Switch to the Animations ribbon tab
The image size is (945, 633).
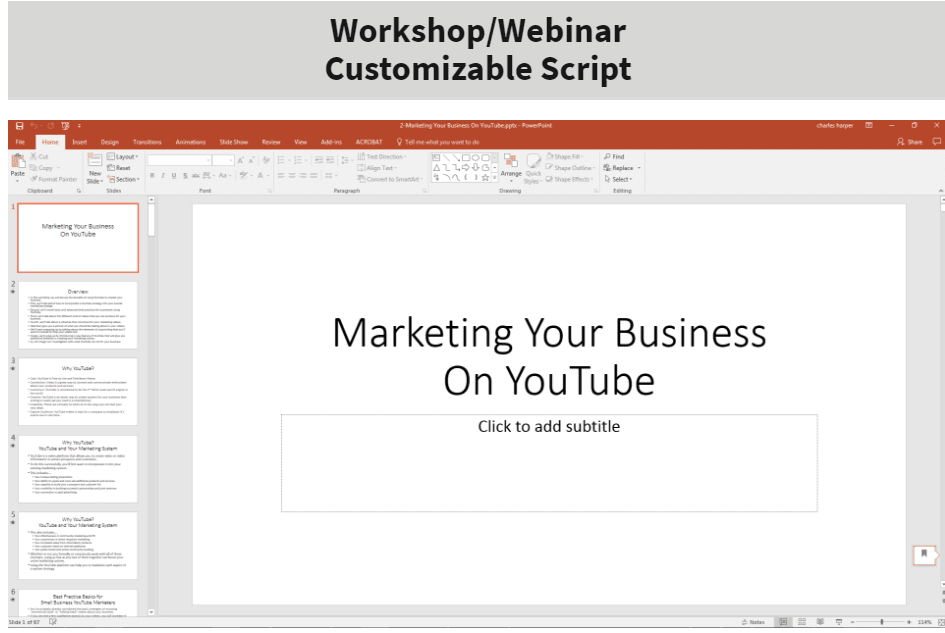coord(190,142)
